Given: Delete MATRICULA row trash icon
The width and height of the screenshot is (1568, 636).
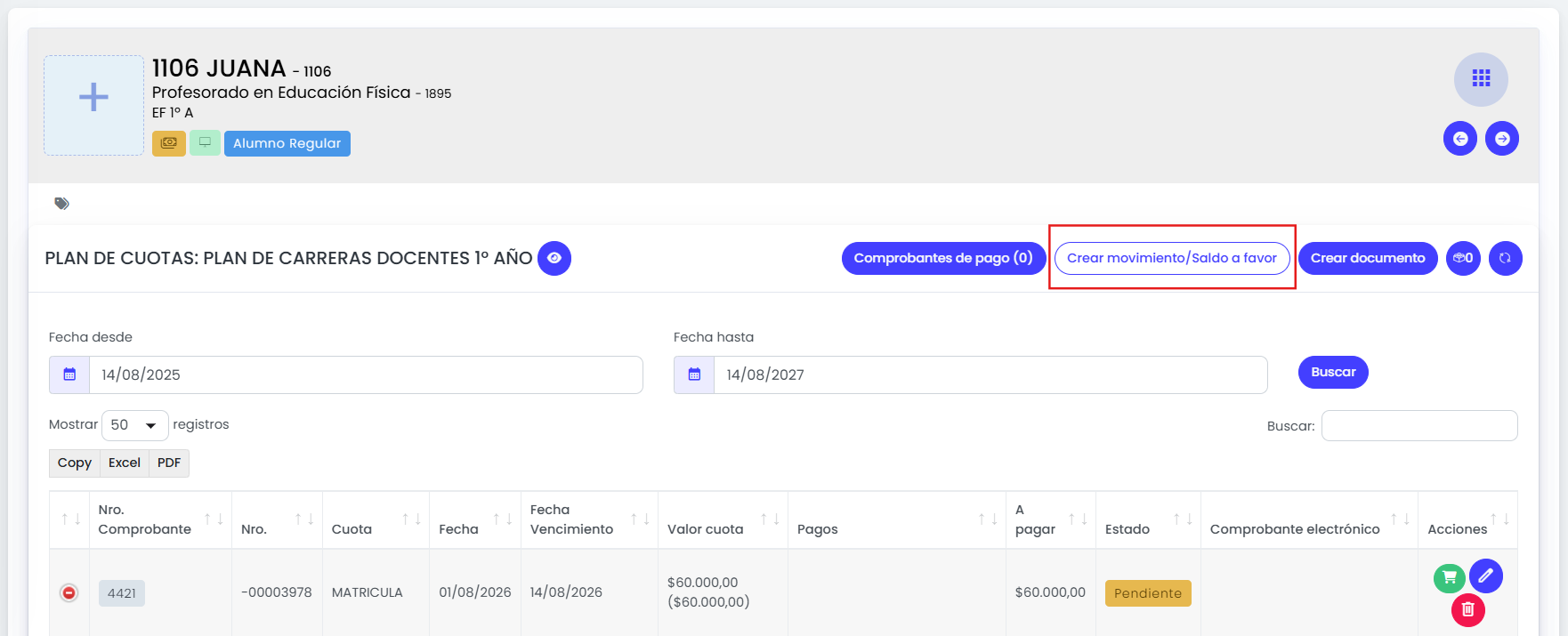Looking at the screenshot, I should [1468, 610].
